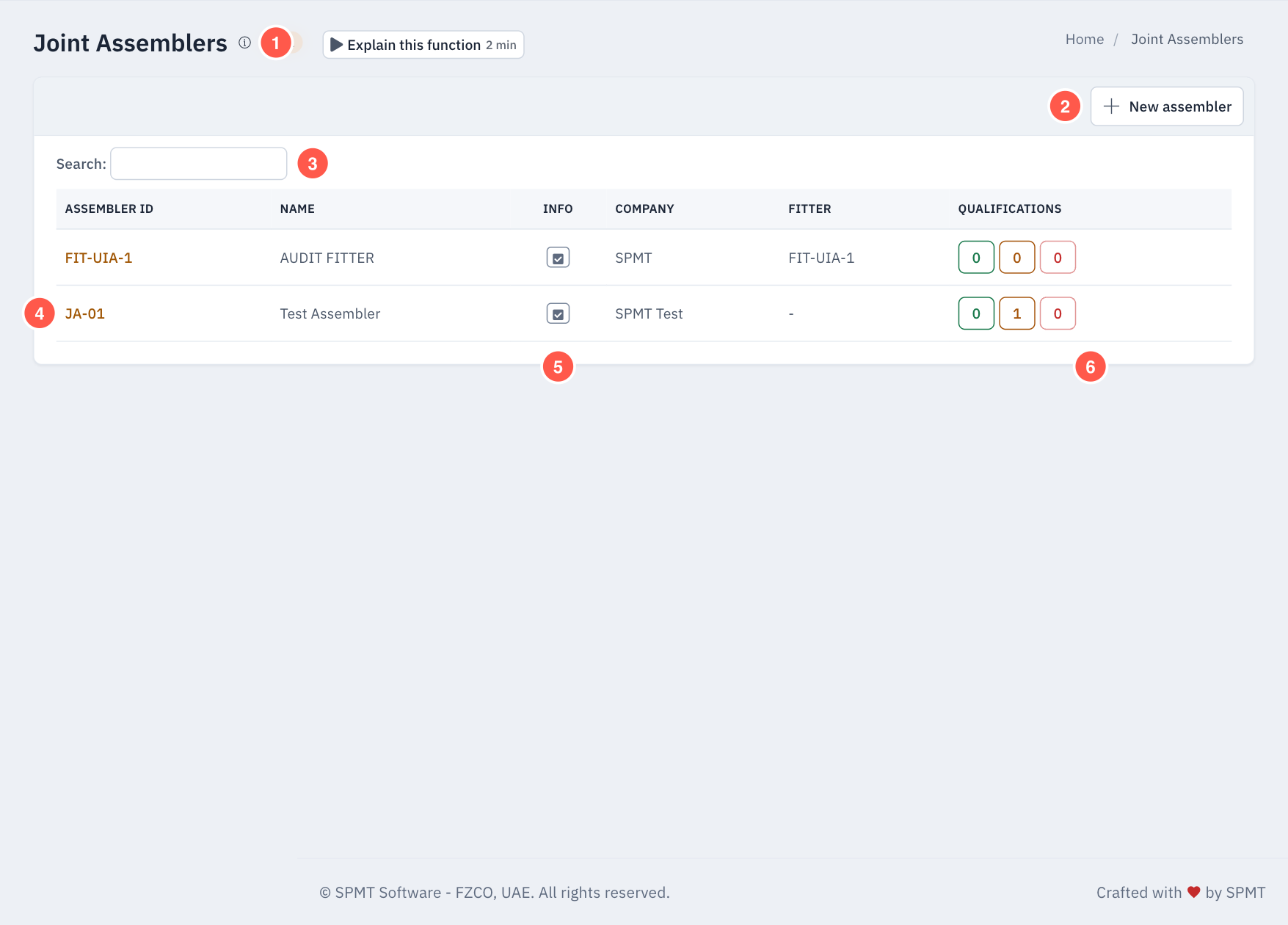Viewport: 1288px width, 925px height.
Task: Open info check icon for JA-01 row
Action: click(558, 313)
